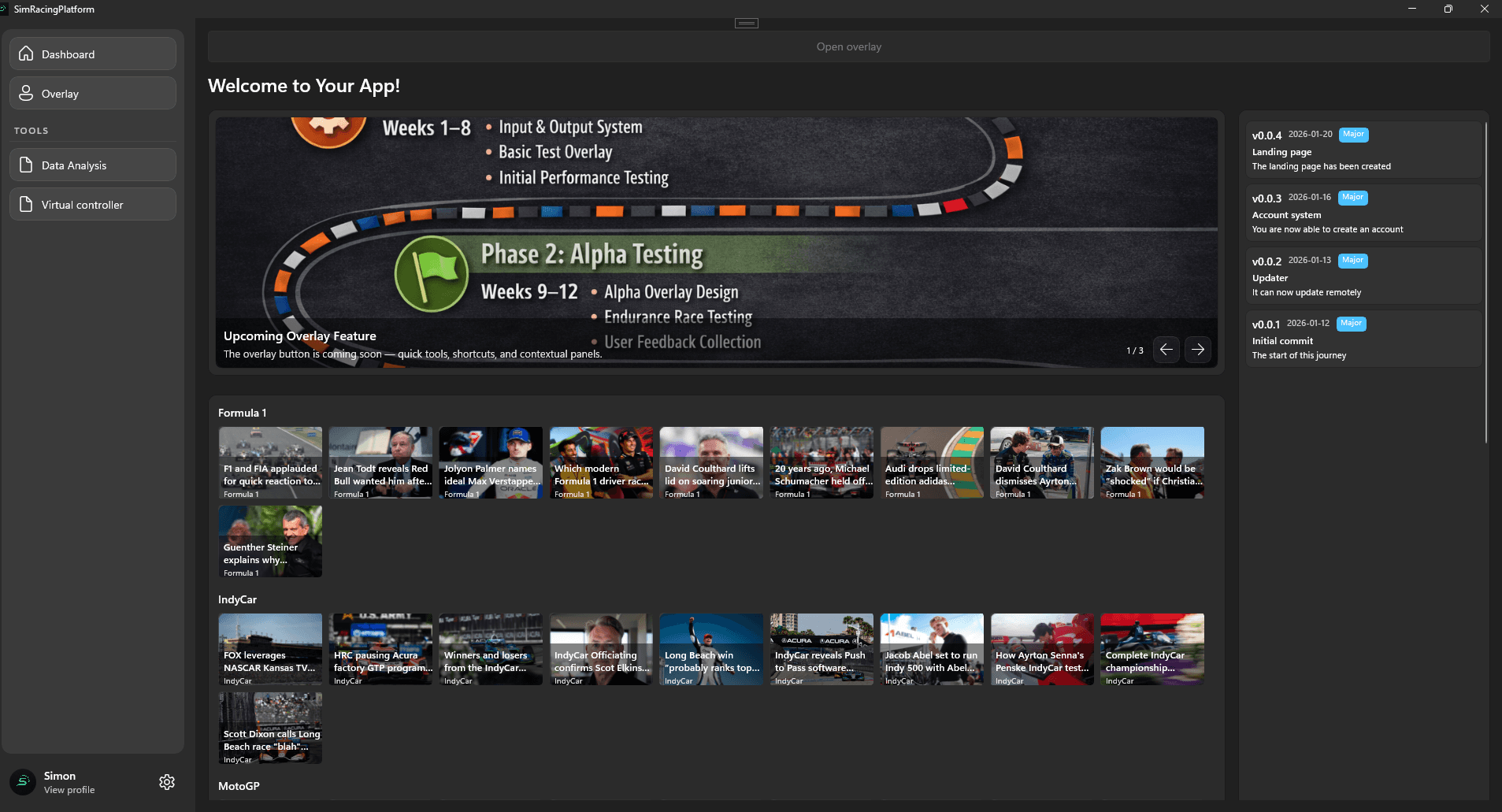Open the 'Jean Todt reveals Red Bull' article
The image size is (1502, 812).
click(x=380, y=462)
